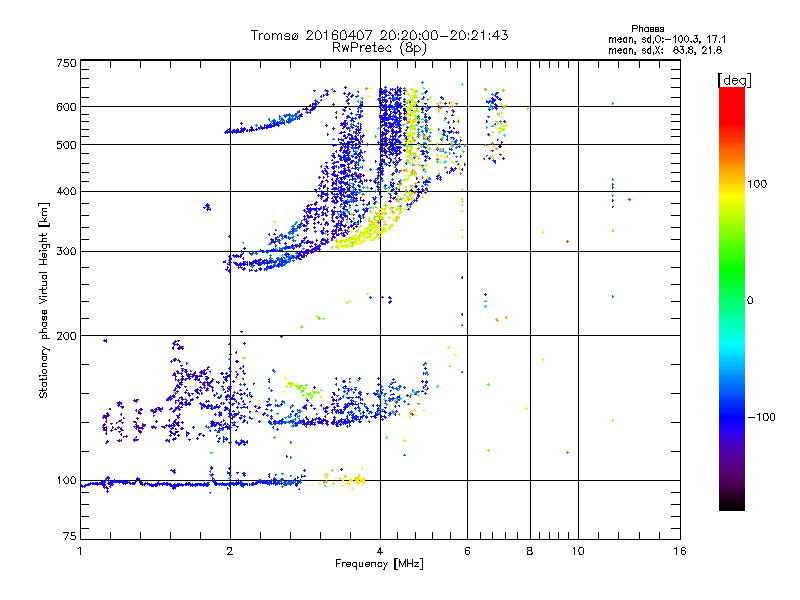Click the y-axis tick label '600'
Viewport: 800px width, 600px height.
pyautogui.click(x=66, y=107)
